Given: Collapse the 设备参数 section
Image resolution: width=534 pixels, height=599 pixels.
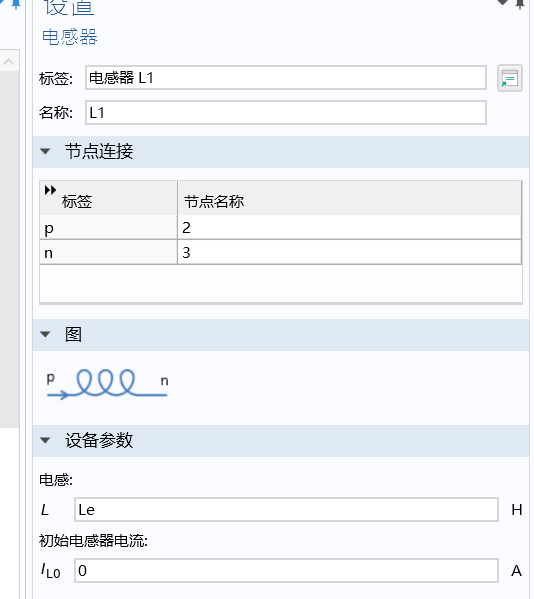Looking at the screenshot, I should (45, 440).
